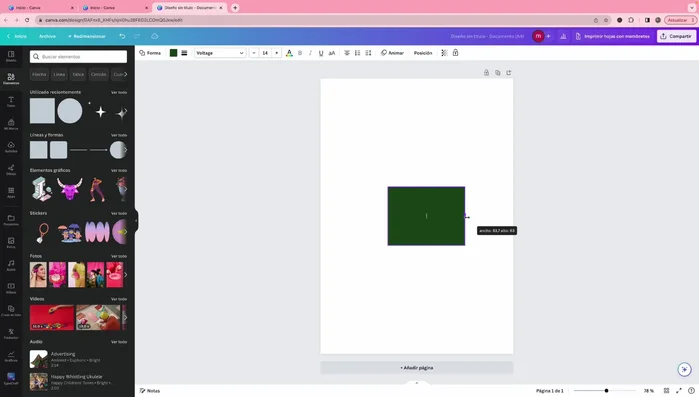699x397 pixels.
Task: Open the transparency checkered icon
Action: [x=444, y=53]
